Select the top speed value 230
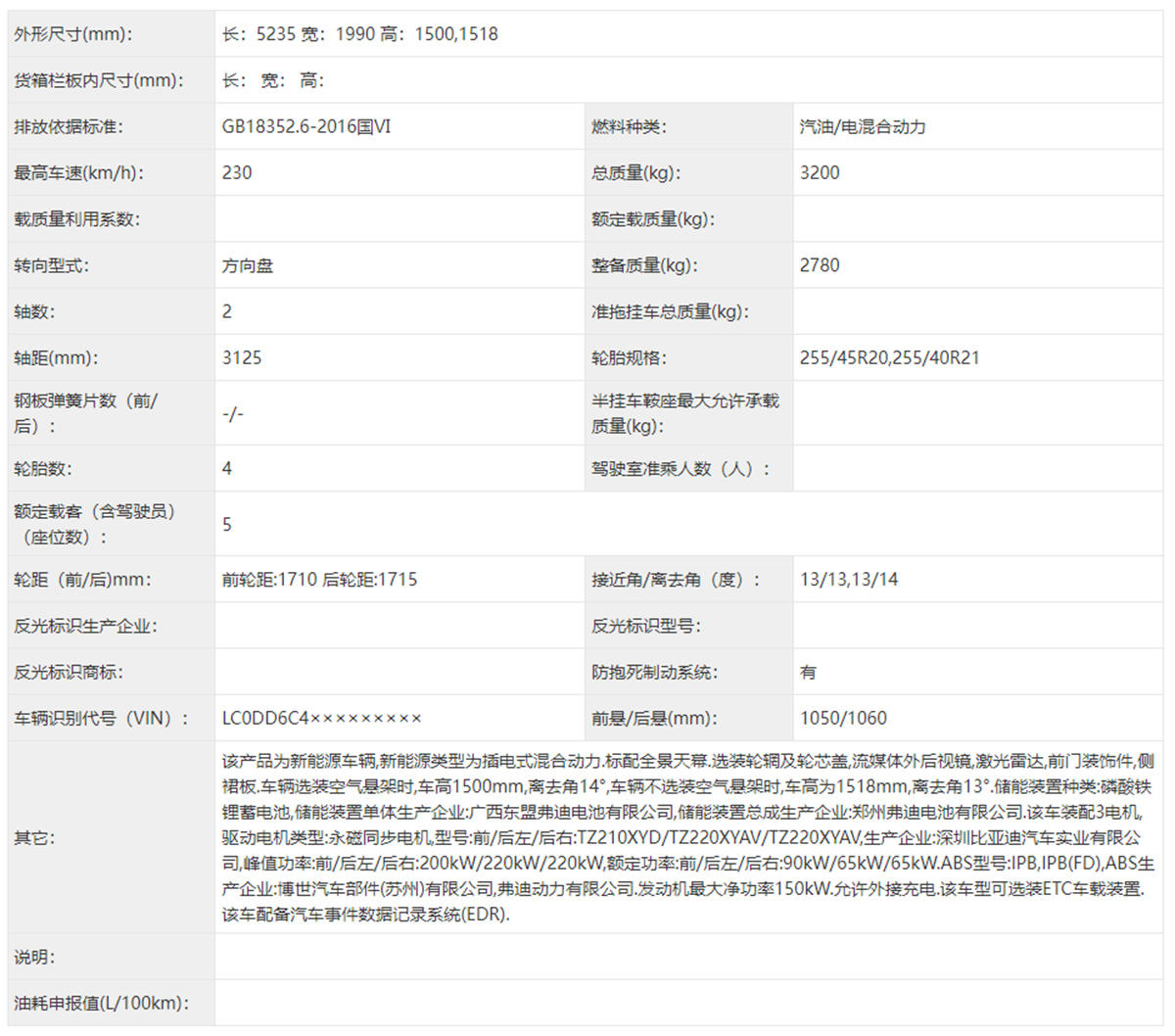 point(237,172)
